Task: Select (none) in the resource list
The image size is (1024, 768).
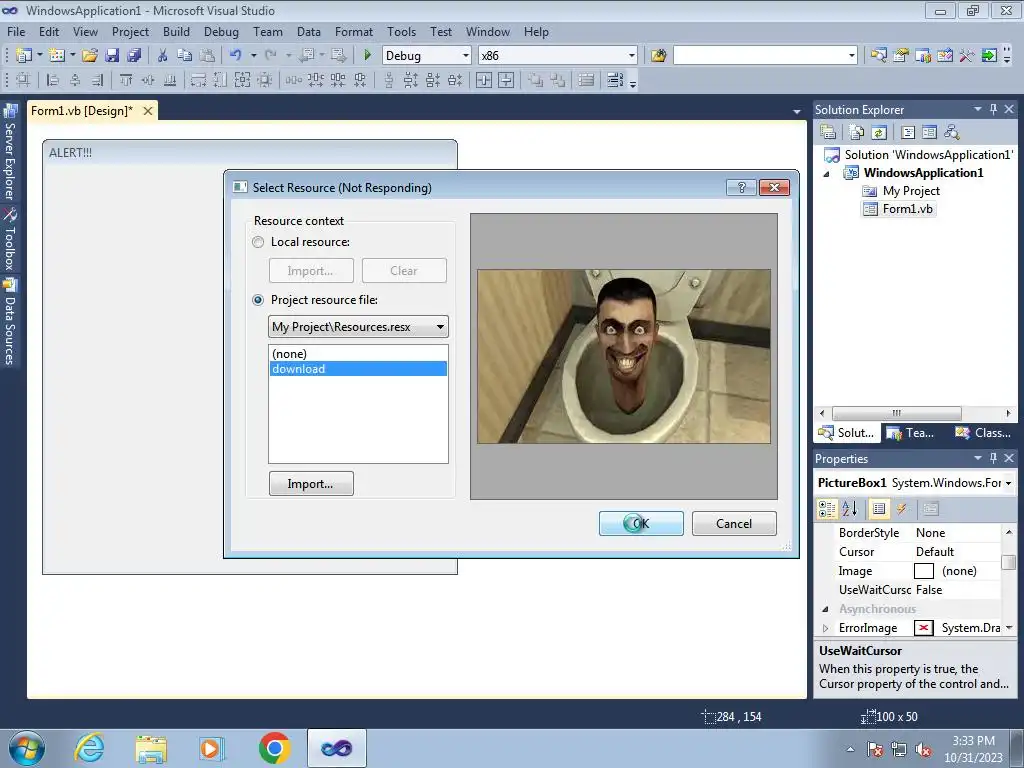Action: [359, 354]
